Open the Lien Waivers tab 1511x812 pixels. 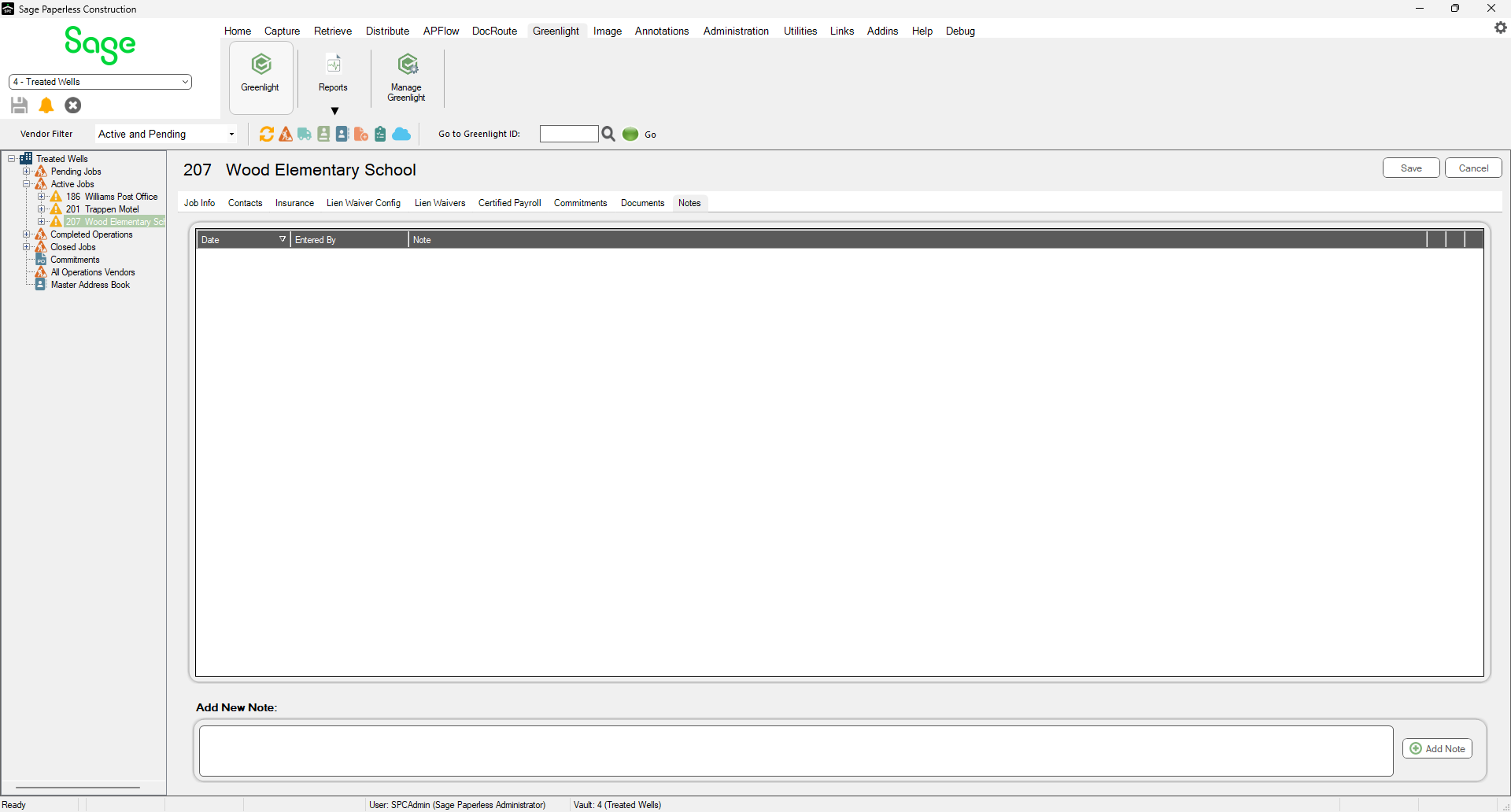440,203
